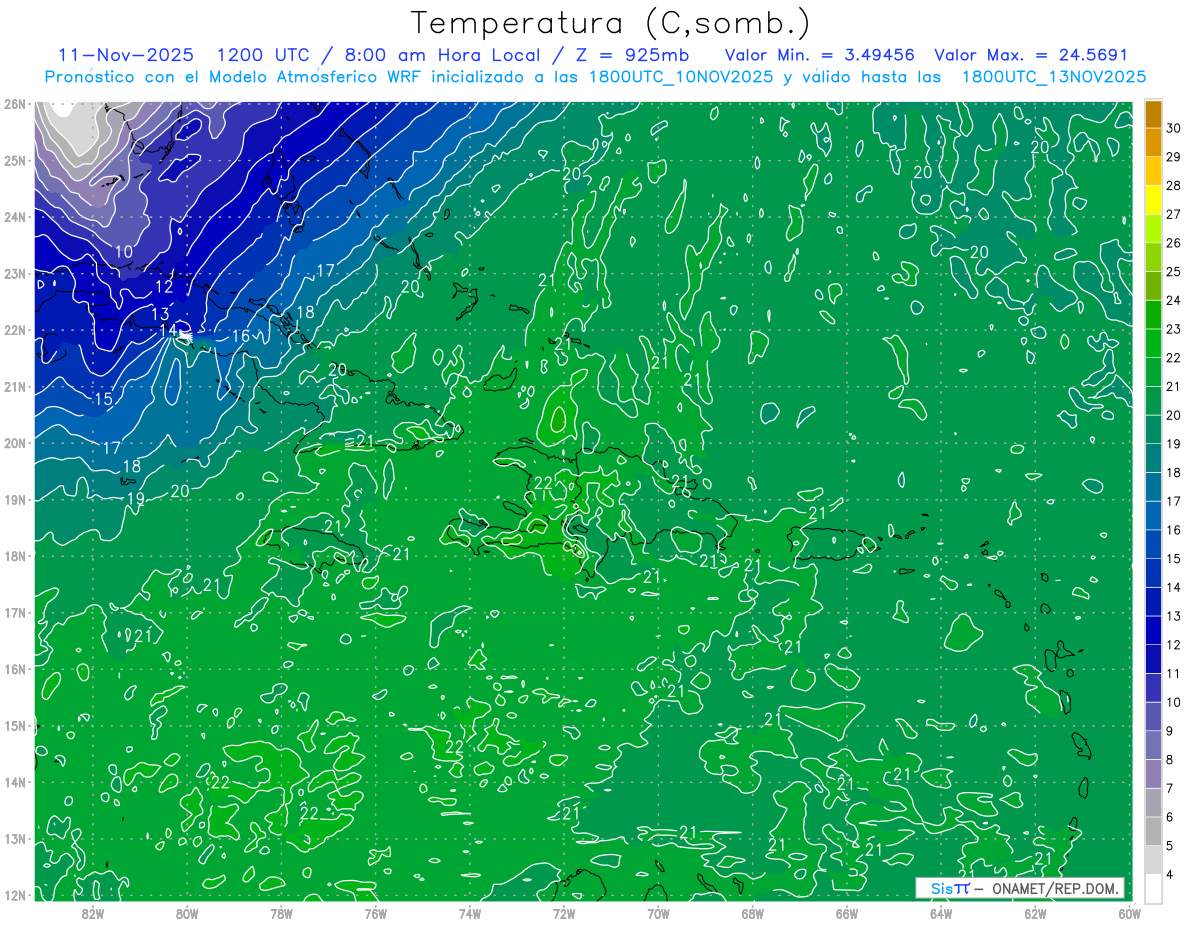Click the "68W" longitude axis label
Image resolution: width=1200 pixels, height=927 pixels.
(753, 913)
